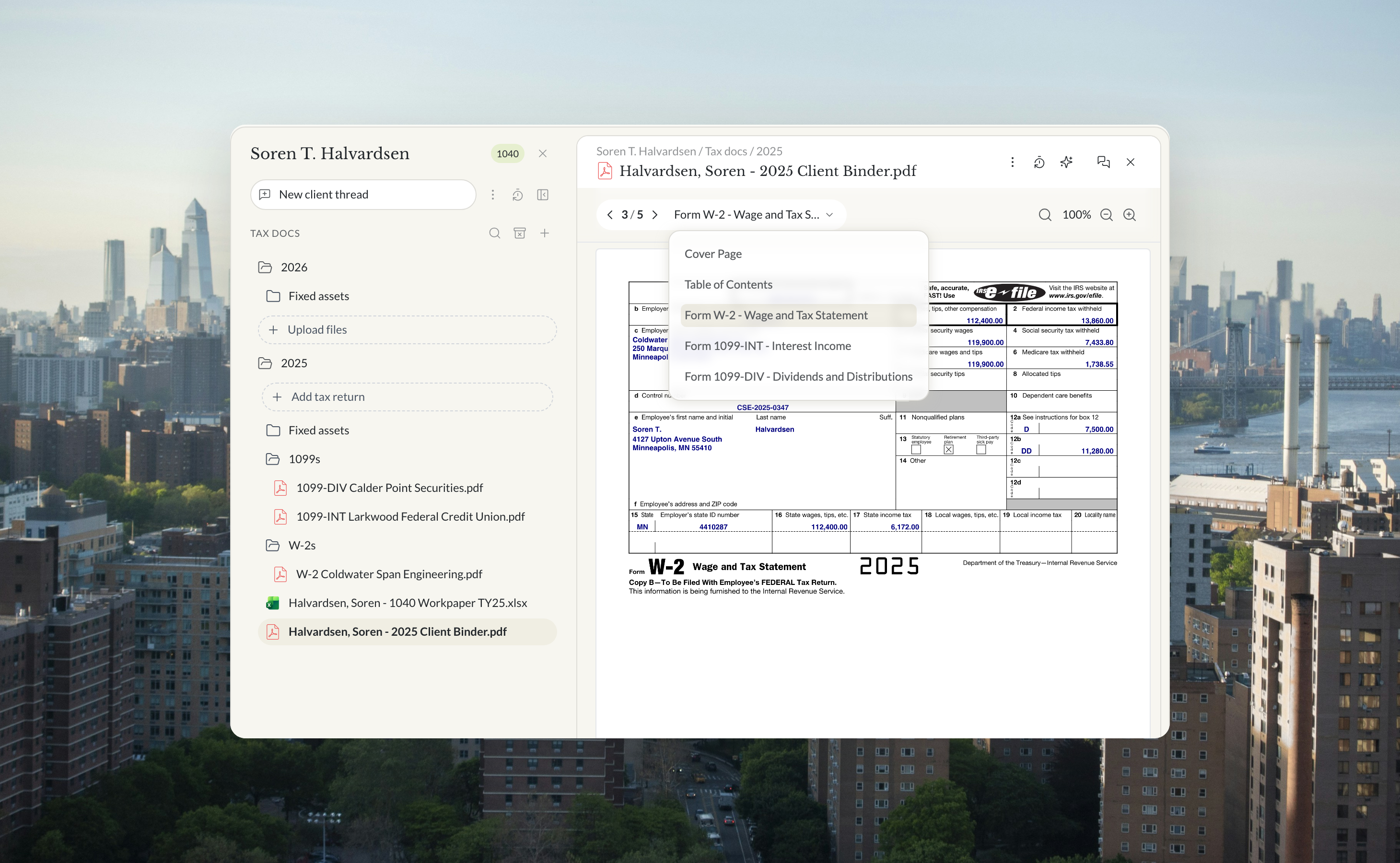Select Table of Contents from the menu

(x=798, y=285)
